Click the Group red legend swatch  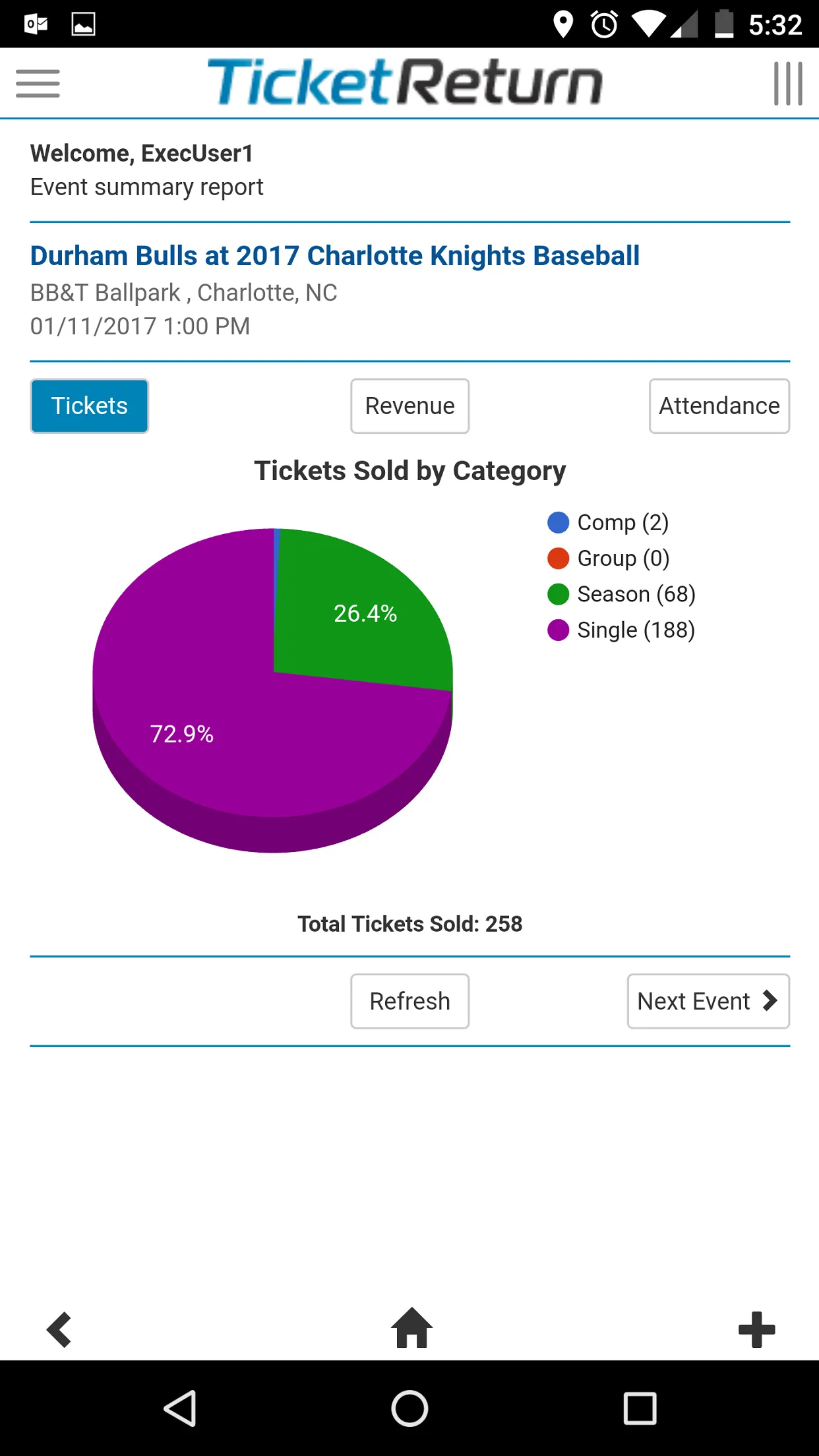coord(558,558)
